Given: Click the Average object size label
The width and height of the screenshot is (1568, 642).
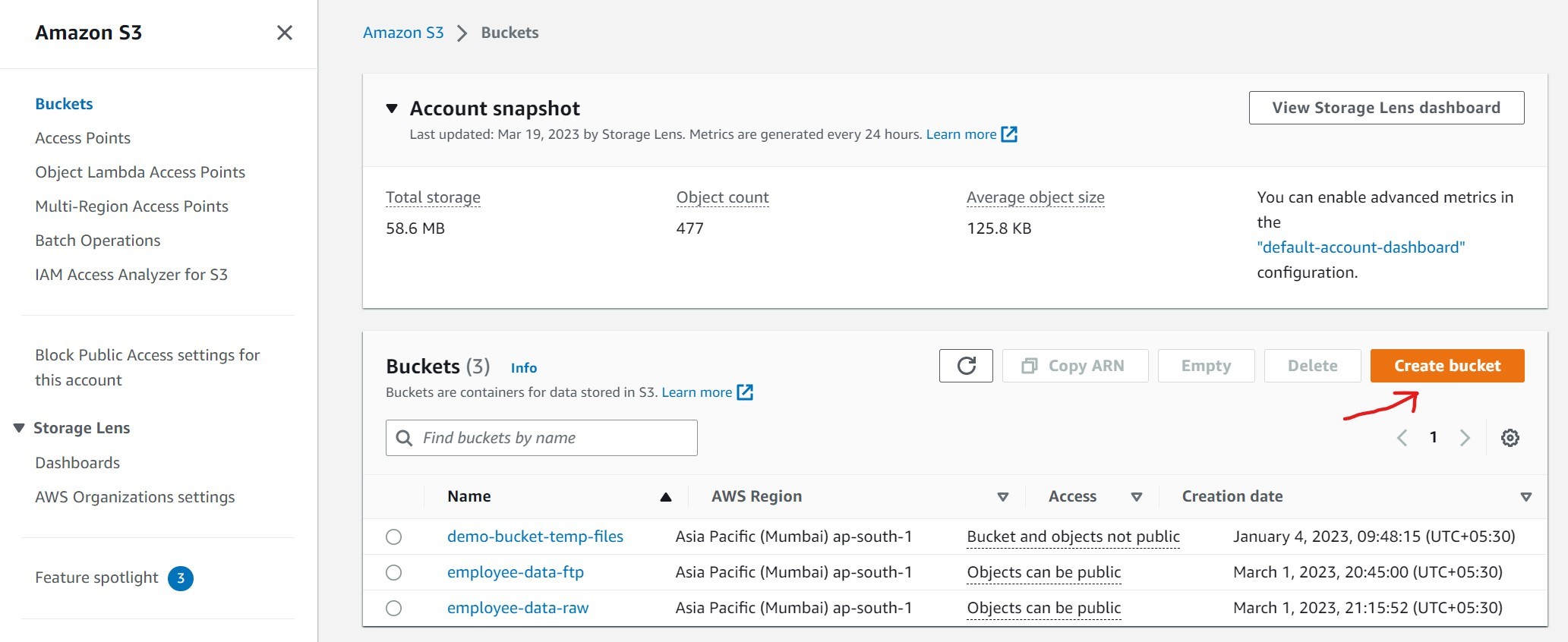Looking at the screenshot, I should click(1036, 197).
